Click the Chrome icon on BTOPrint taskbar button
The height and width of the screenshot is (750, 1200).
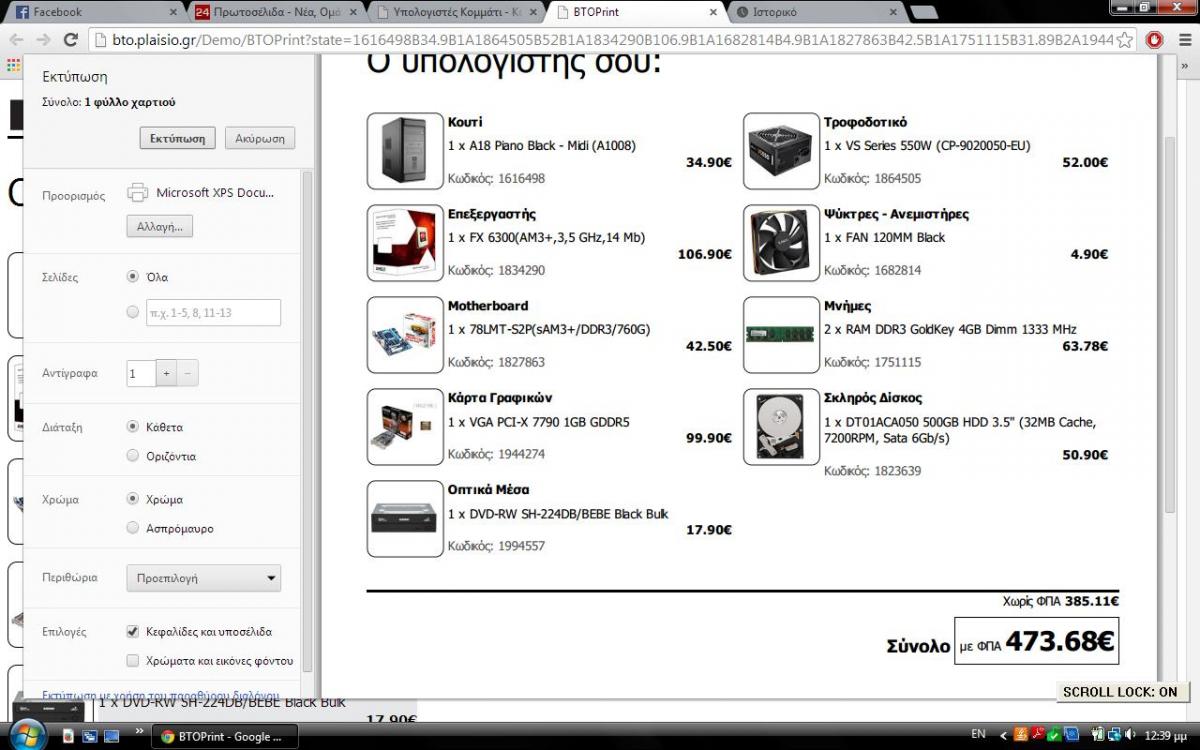168,737
